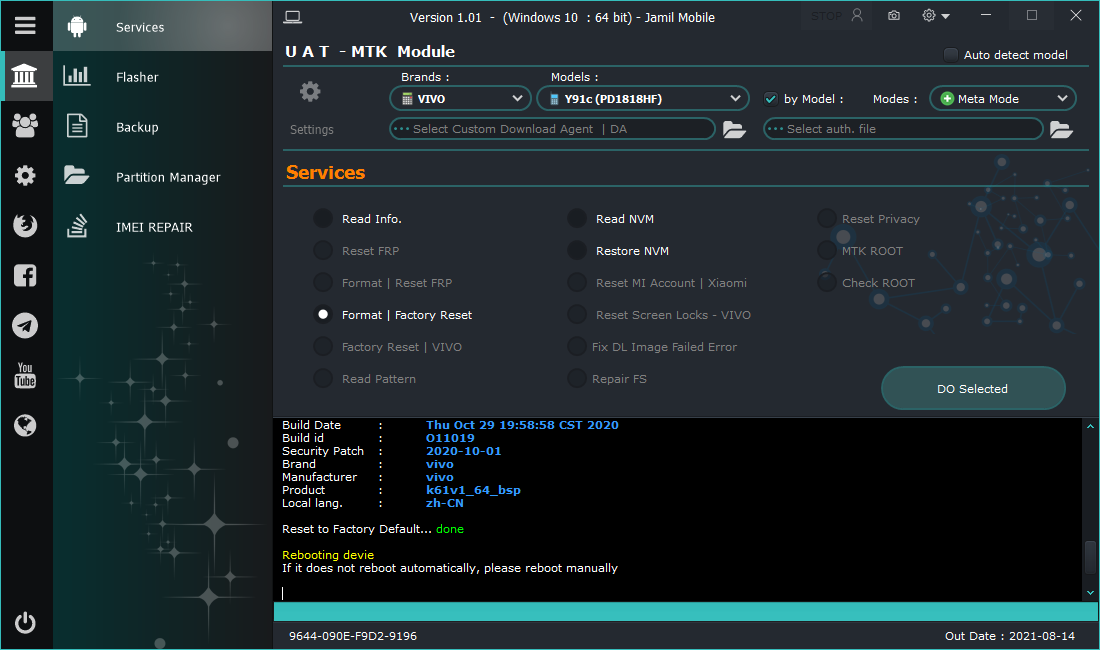1100x650 pixels.
Task: Click the log scrollbar down arrow
Action: [1090, 593]
